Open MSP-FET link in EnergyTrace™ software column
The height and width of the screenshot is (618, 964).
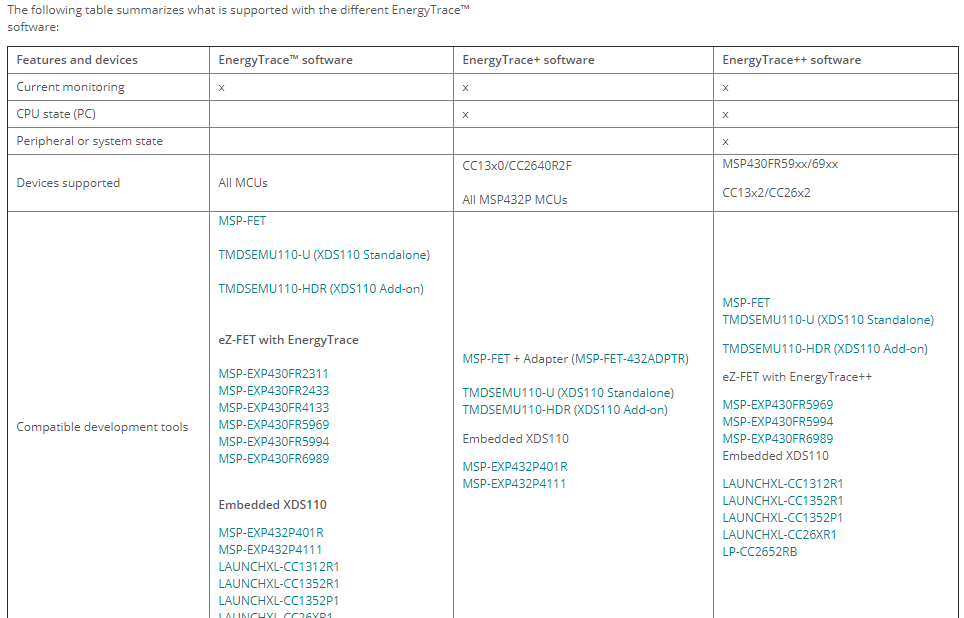[242, 221]
